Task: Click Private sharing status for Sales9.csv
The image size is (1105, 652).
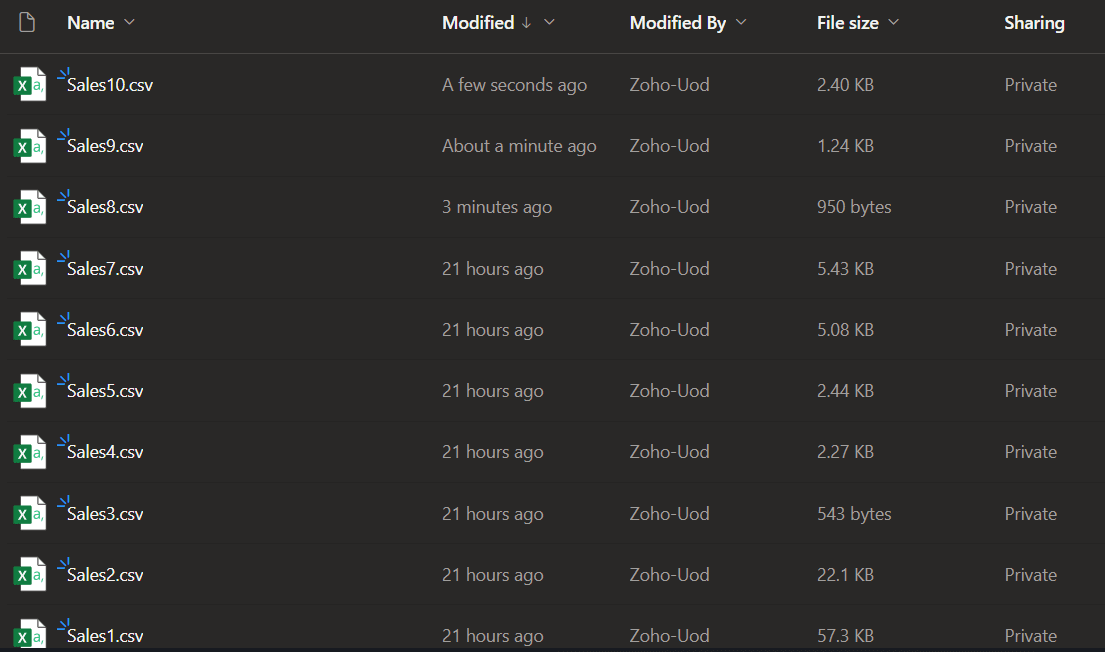Action: [1030, 146]
